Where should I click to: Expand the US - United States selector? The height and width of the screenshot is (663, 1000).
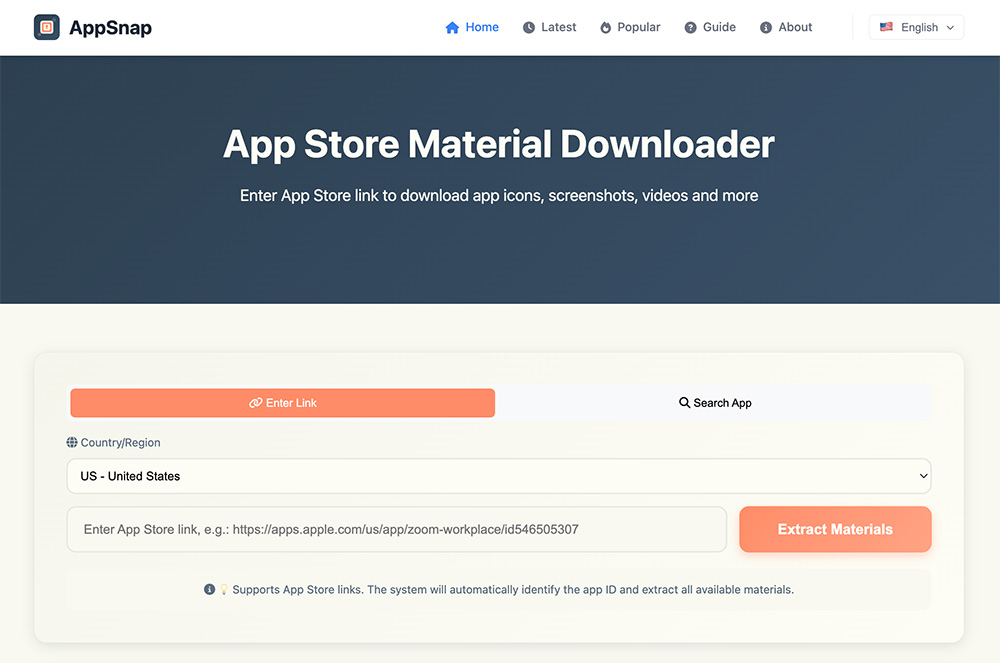[x=499, y=476]
